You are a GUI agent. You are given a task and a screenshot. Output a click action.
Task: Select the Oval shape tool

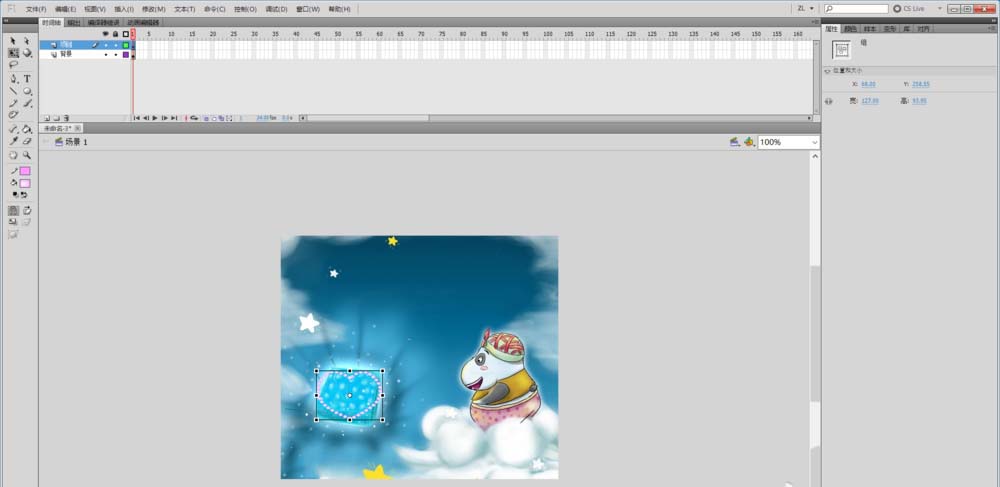27,91
